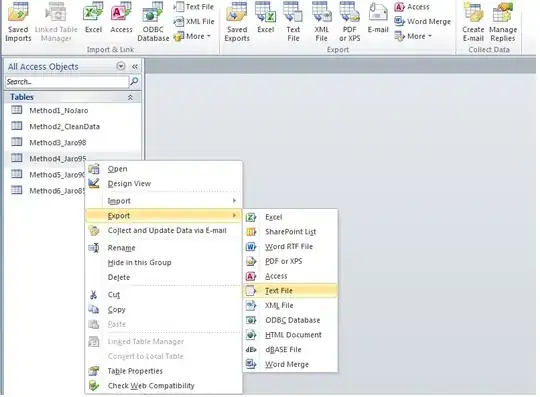
Task: Expand the More dropdown in Export group
Action: 413,36
